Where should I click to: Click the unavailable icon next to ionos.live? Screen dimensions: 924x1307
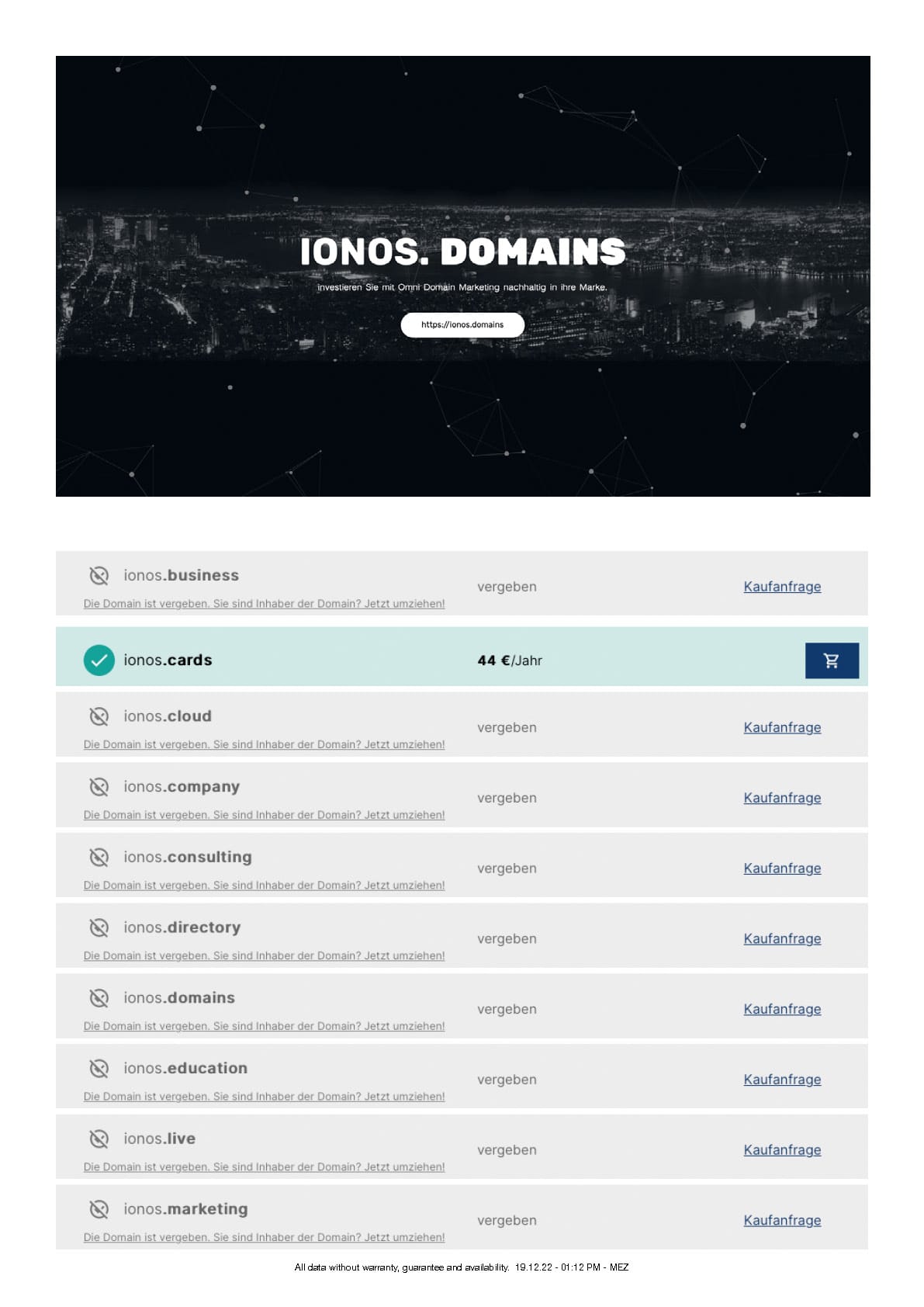(99, 1139)
